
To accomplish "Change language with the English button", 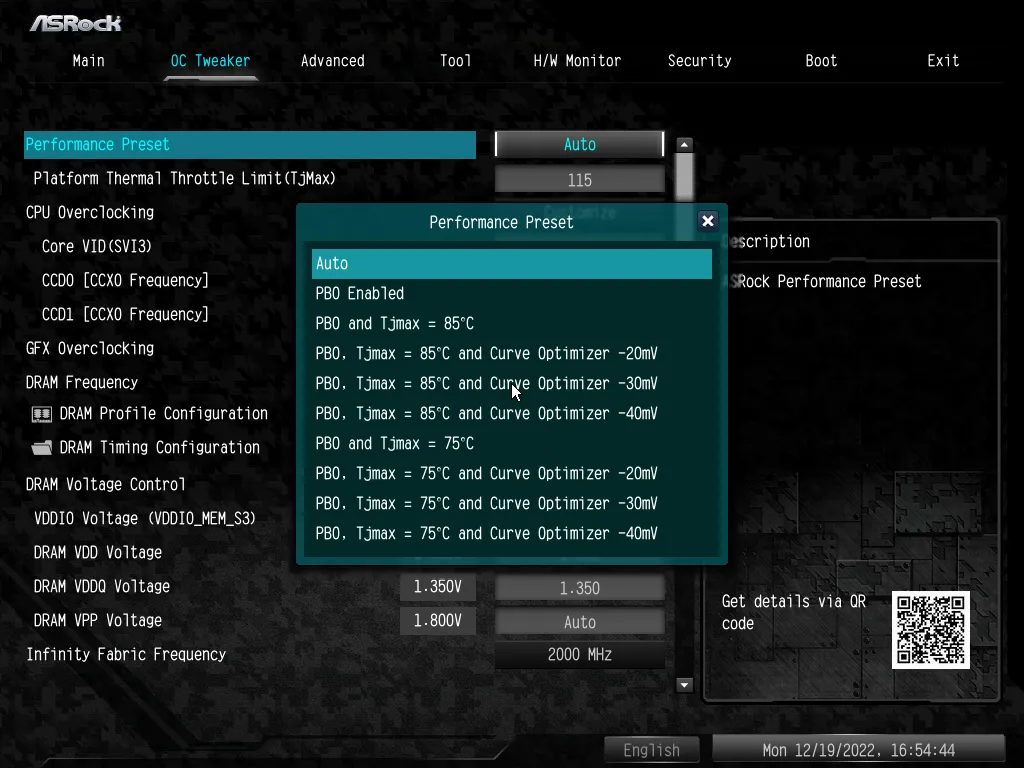I will pos(652,750).
